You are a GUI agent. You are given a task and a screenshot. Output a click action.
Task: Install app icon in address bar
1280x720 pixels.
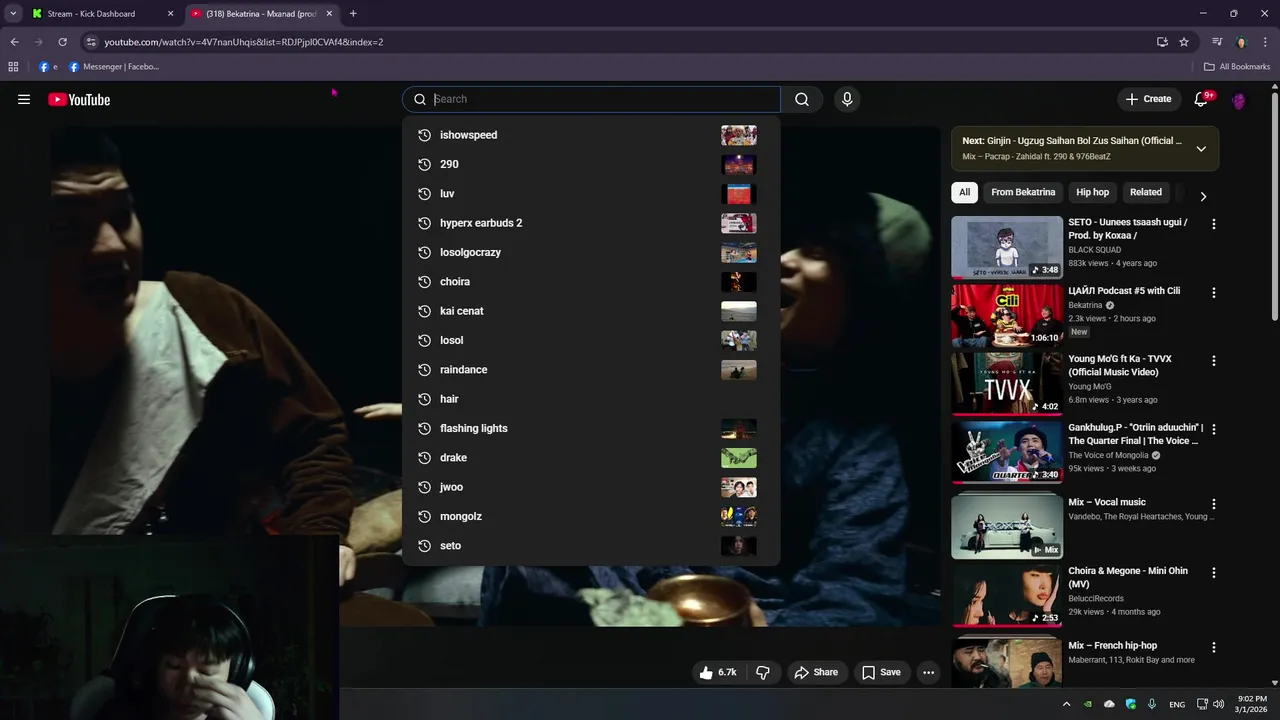click(x=1162, y=42)
